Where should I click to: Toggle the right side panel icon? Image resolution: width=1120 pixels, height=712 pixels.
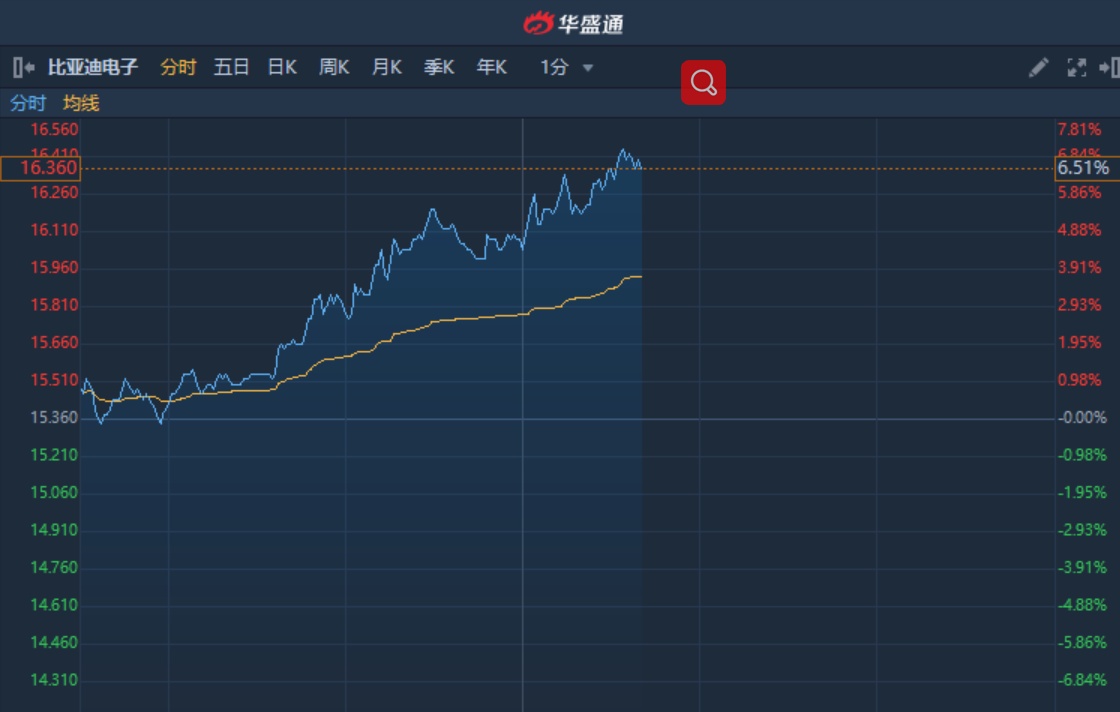pos(1108,67)
